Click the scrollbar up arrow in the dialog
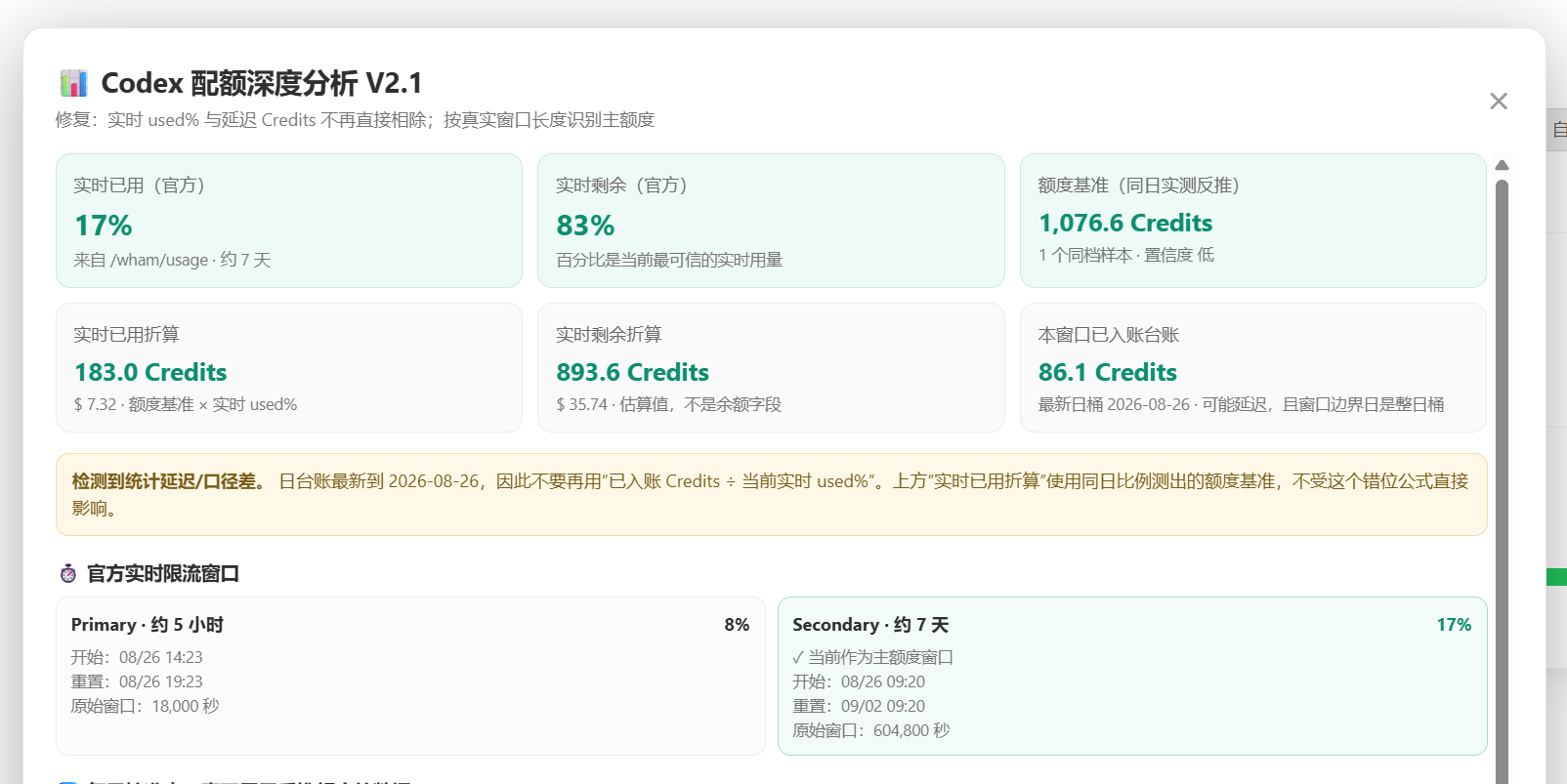 click(x=1503, y=165)
